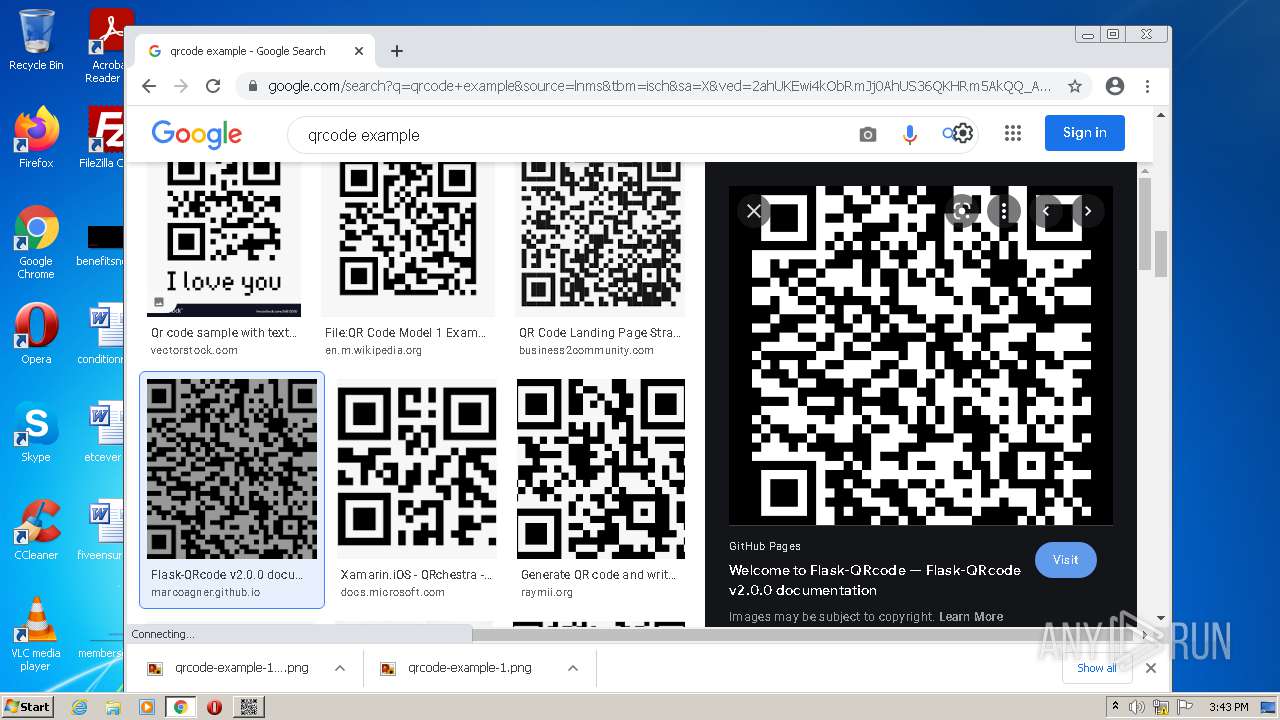Click the Windows Start button

pos(27,707)
